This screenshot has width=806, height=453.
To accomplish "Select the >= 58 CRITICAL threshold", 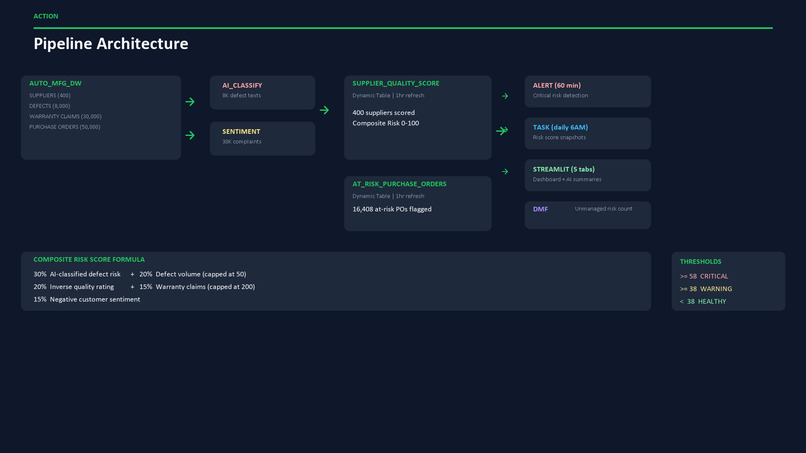I will coord(704,277).
